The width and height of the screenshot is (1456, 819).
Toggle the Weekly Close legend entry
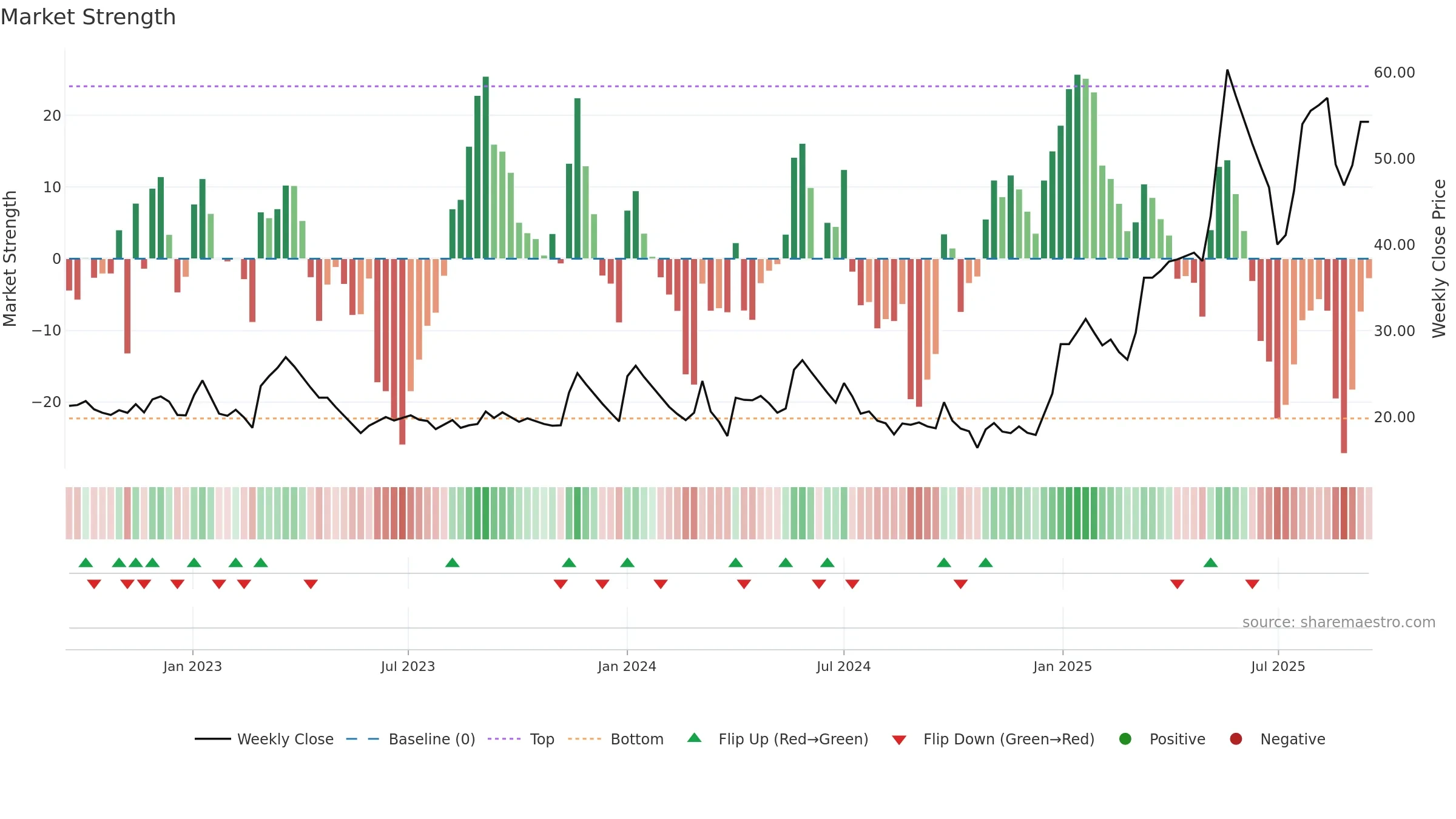pyautogui.click(x=264, y=739)
